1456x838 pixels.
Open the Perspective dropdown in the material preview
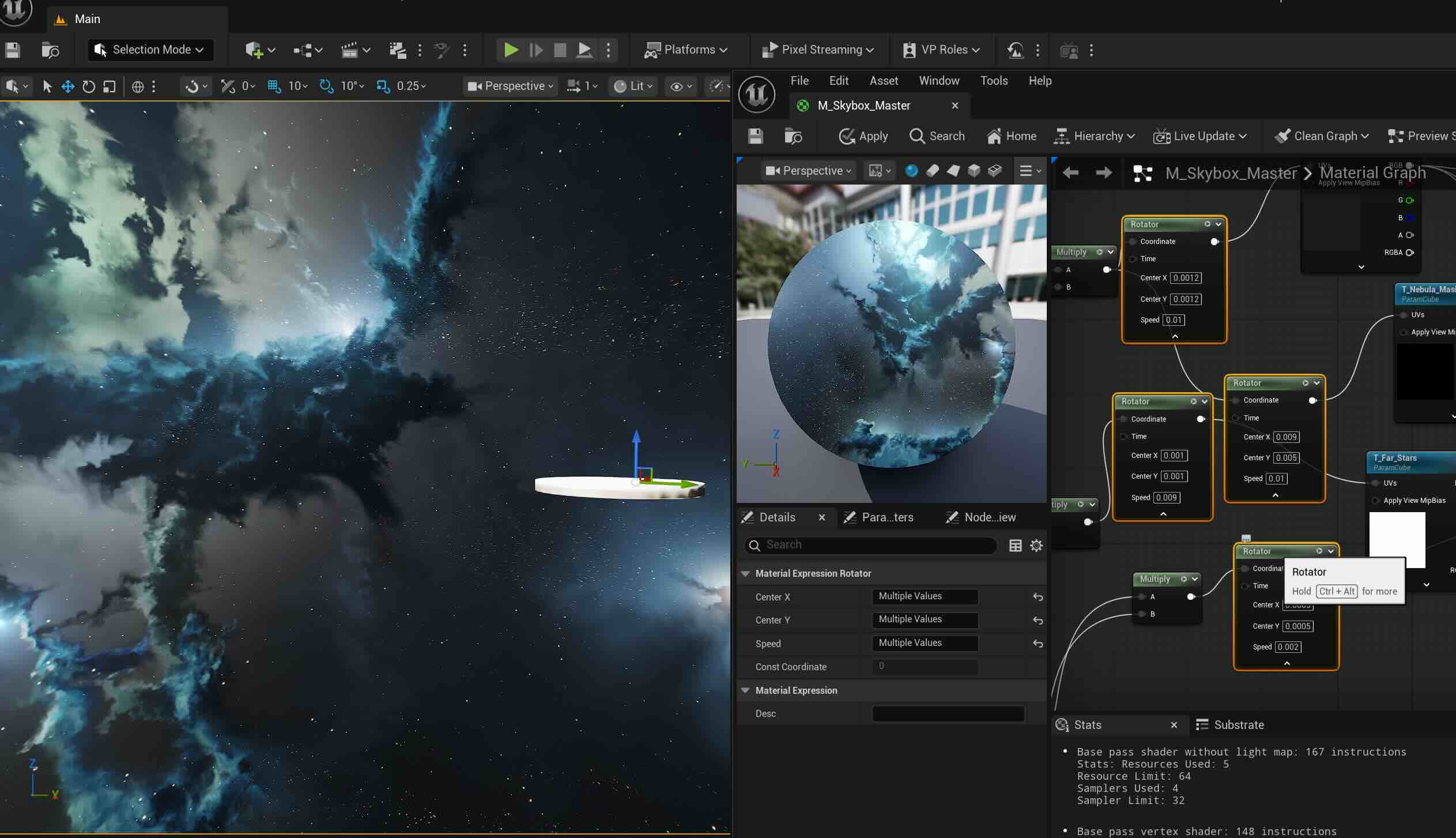pyautogui.click(x=808, y=170)
